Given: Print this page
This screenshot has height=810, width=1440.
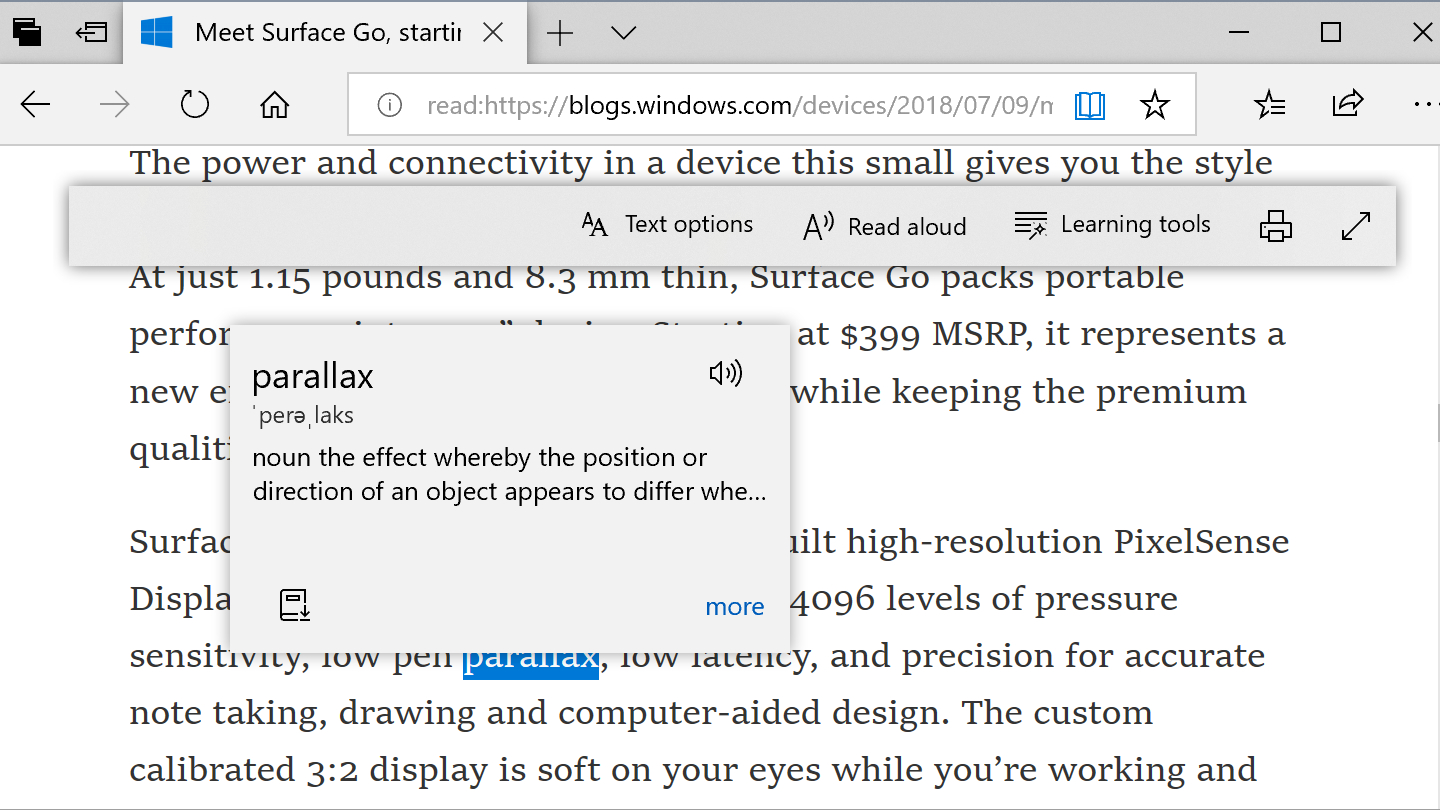Looking at the screenshot, I should [1276, 226].
